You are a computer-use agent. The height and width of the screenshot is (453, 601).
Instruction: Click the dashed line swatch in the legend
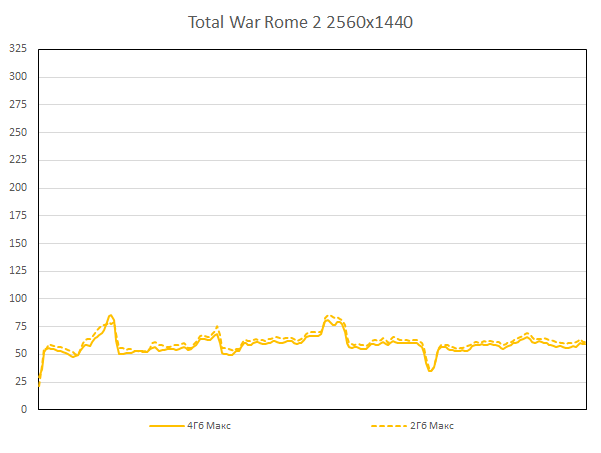[x=388, y=425]
